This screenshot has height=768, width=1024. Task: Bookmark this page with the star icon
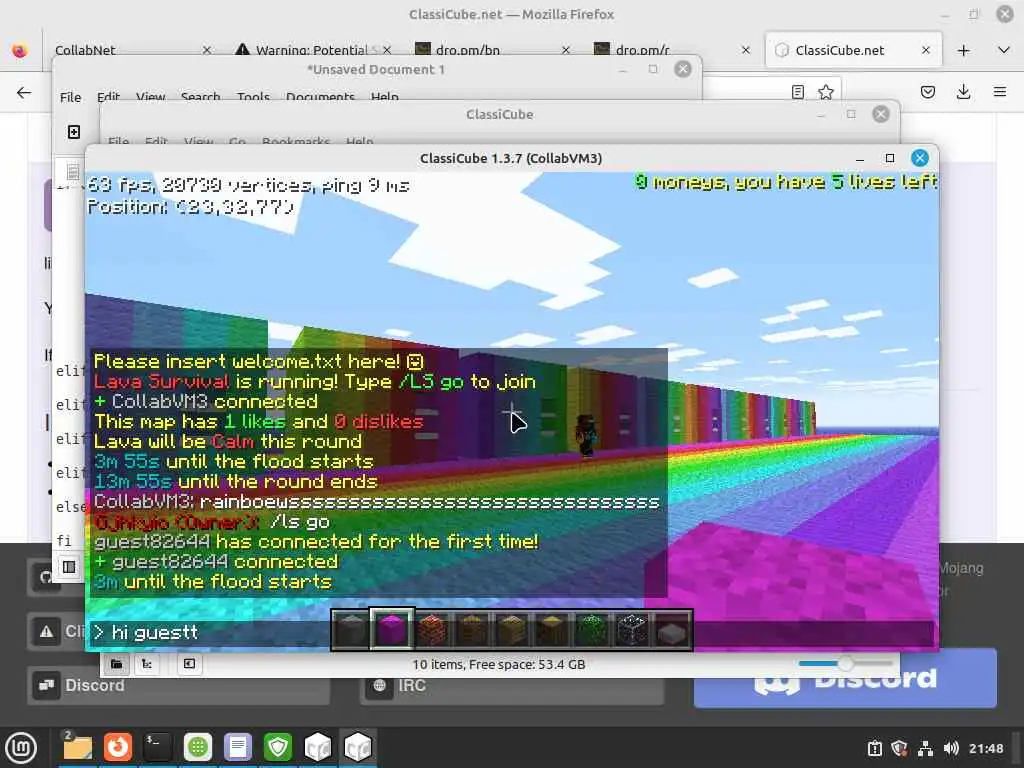point(825,92)
